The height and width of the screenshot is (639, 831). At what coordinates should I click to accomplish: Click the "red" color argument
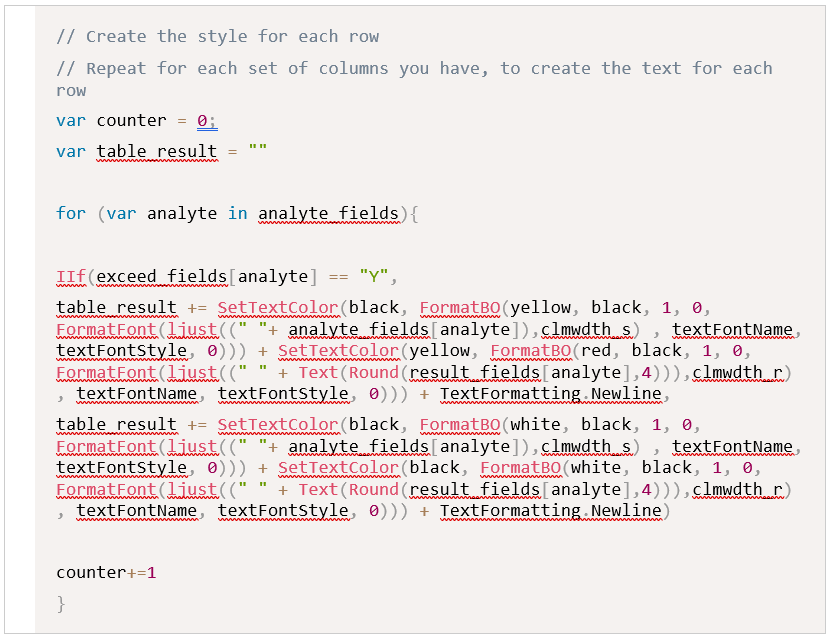pos(596,351)
